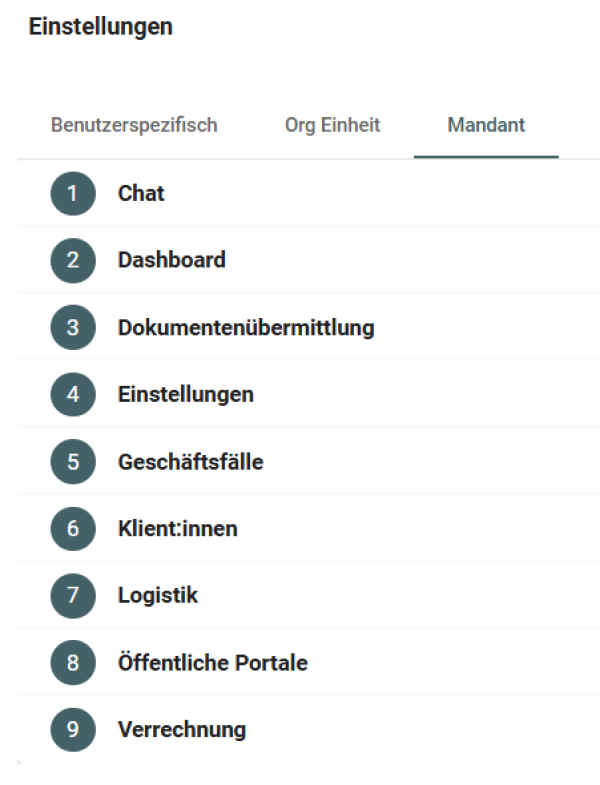Image resolution: width=600 pixels, height=785 pixels.
Task: Expand the Verrechnung section
Action: click(x=181, y=730)
